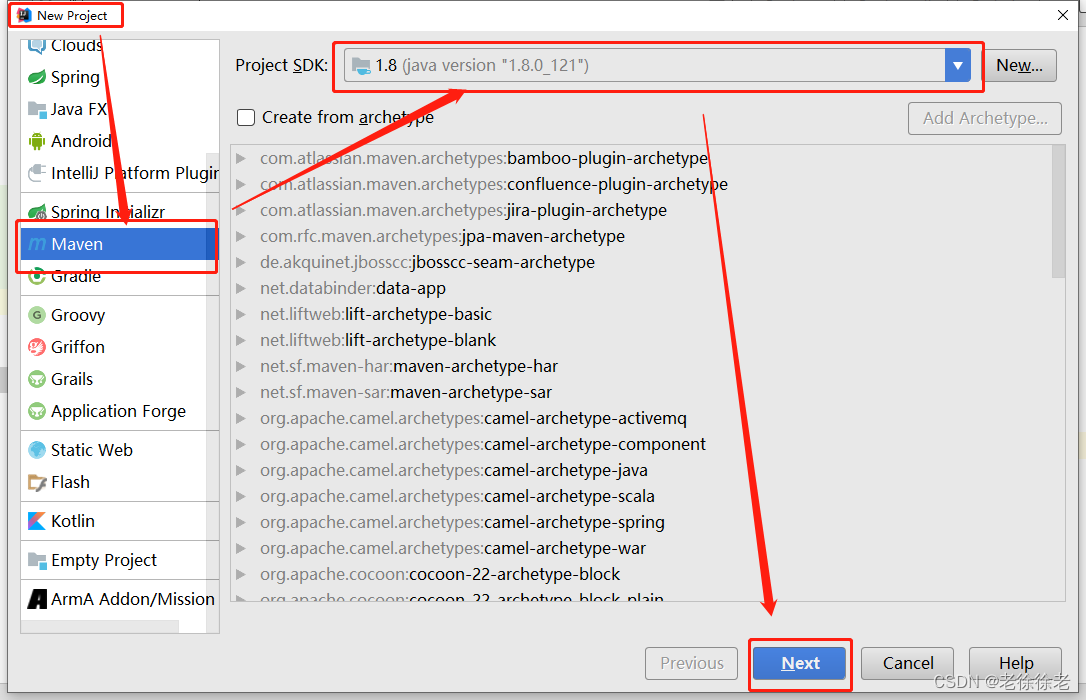Image resolution: width=1086 pixels, height=700 pixels.
Task: Click the Java FX folder icon
Action: pos(37,109)
